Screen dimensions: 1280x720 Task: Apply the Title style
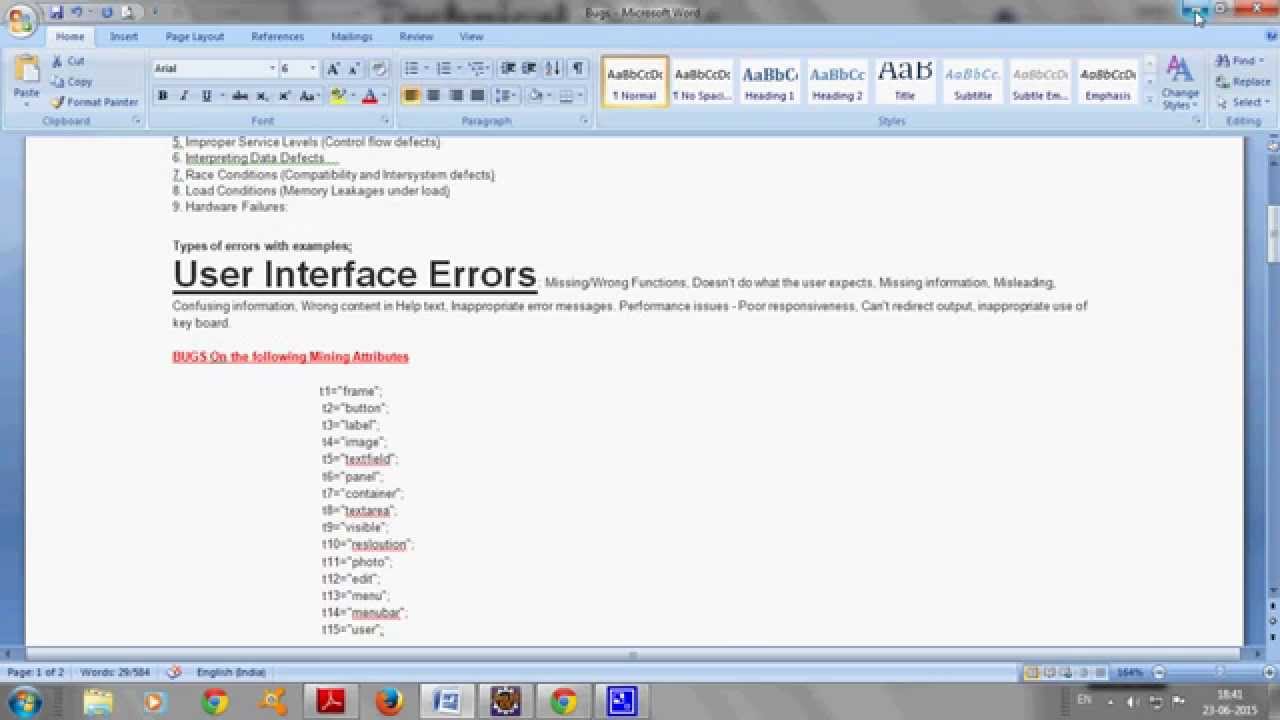pos(905,82)
